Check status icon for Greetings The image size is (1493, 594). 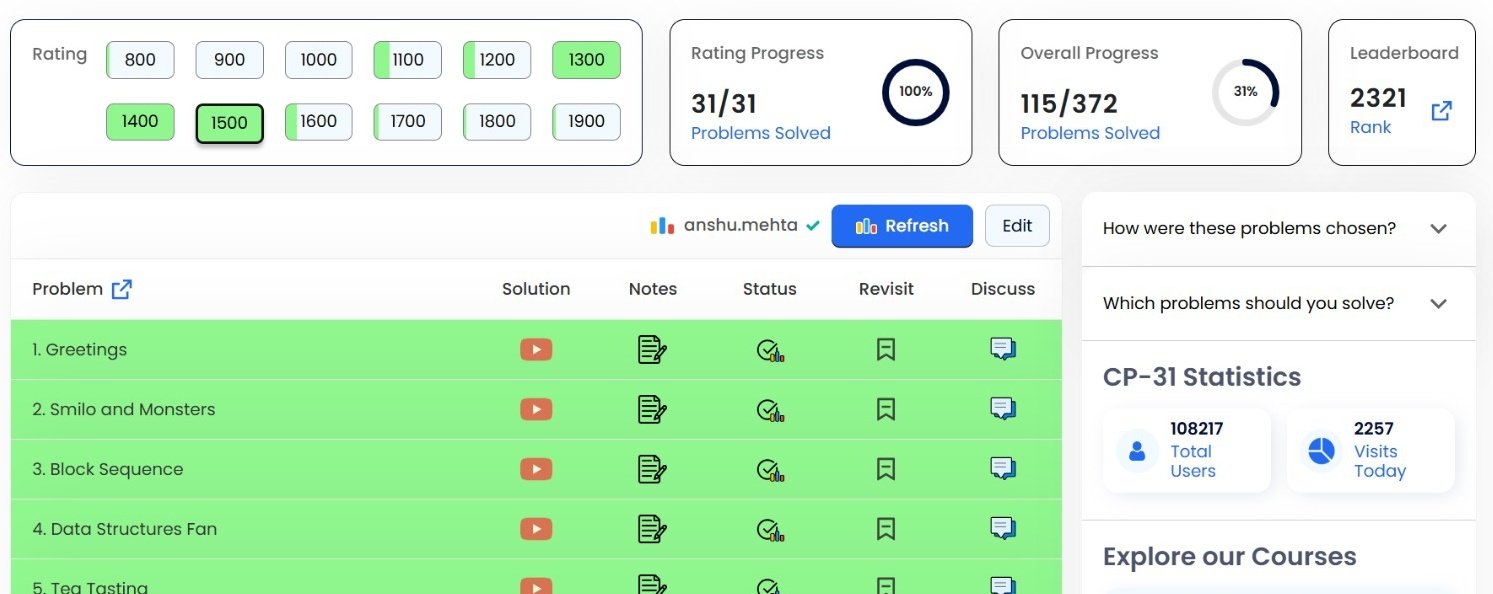769,350
